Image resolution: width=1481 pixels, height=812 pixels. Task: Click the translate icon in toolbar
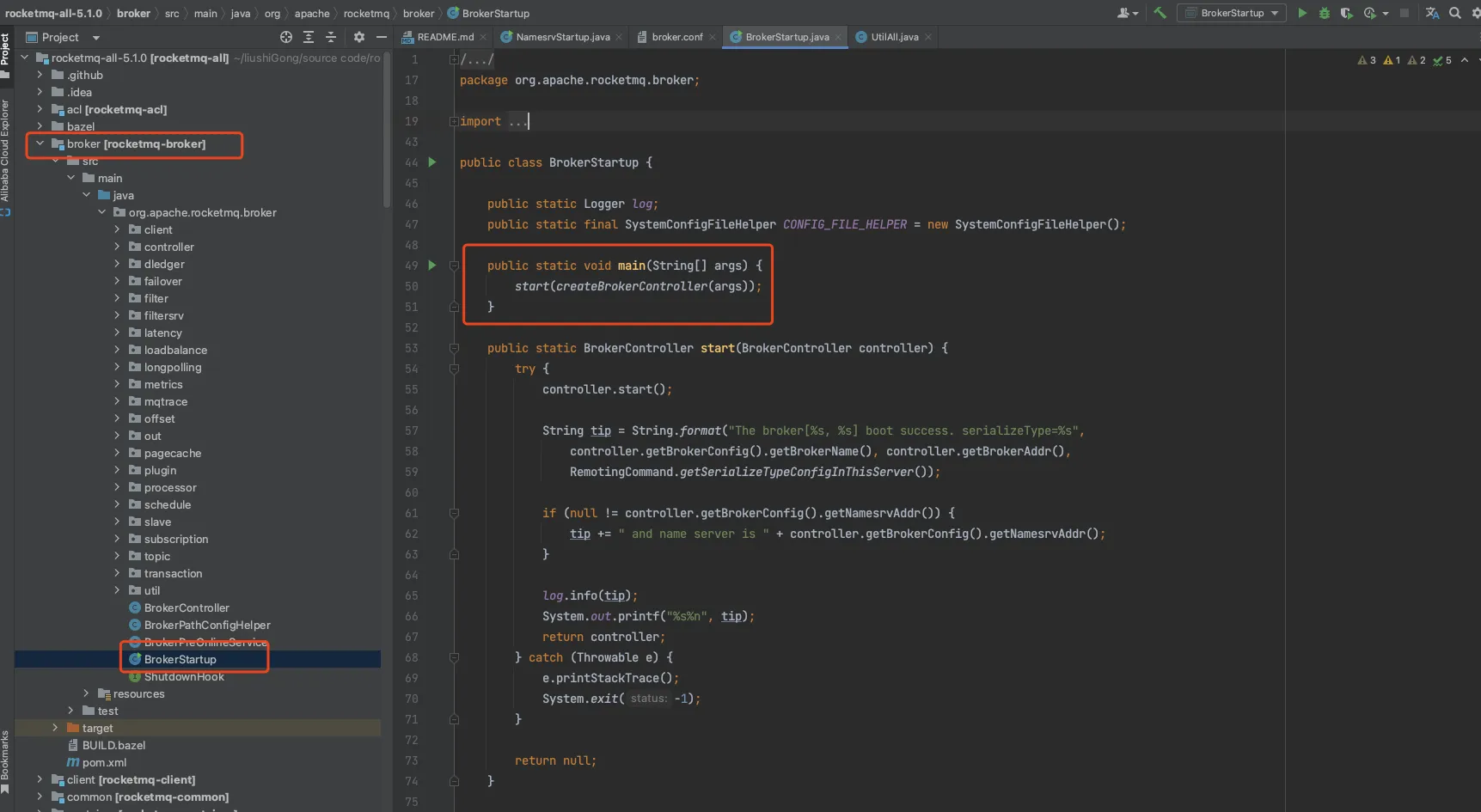coord(1432,13)
